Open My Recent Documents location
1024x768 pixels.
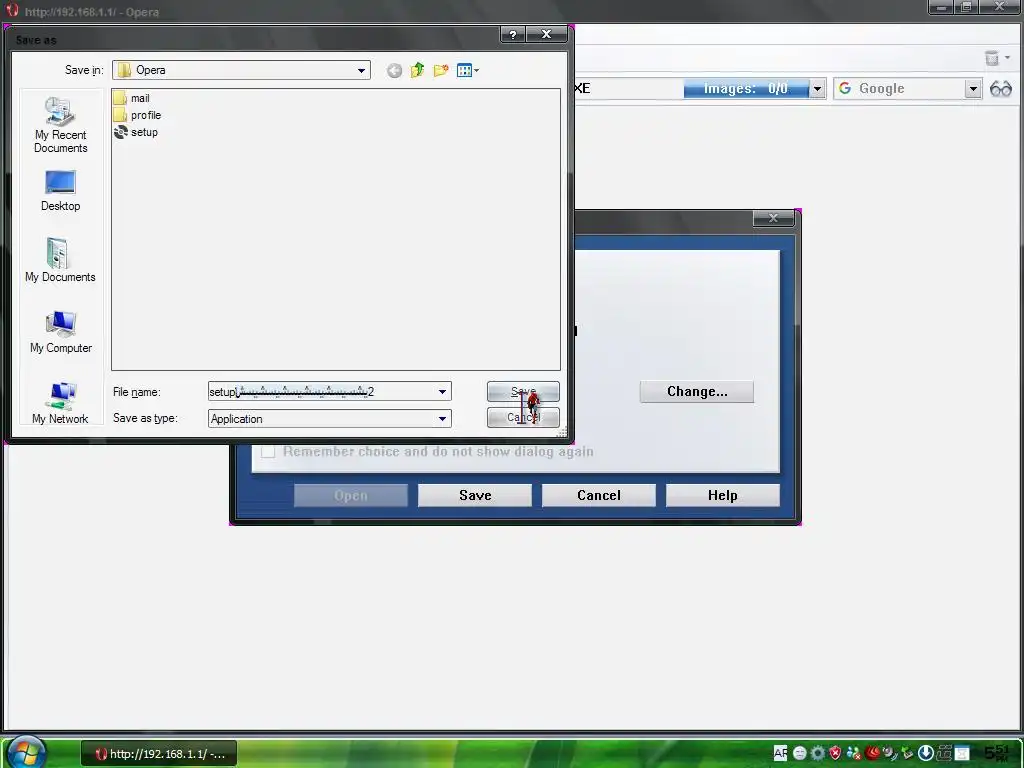60,125
